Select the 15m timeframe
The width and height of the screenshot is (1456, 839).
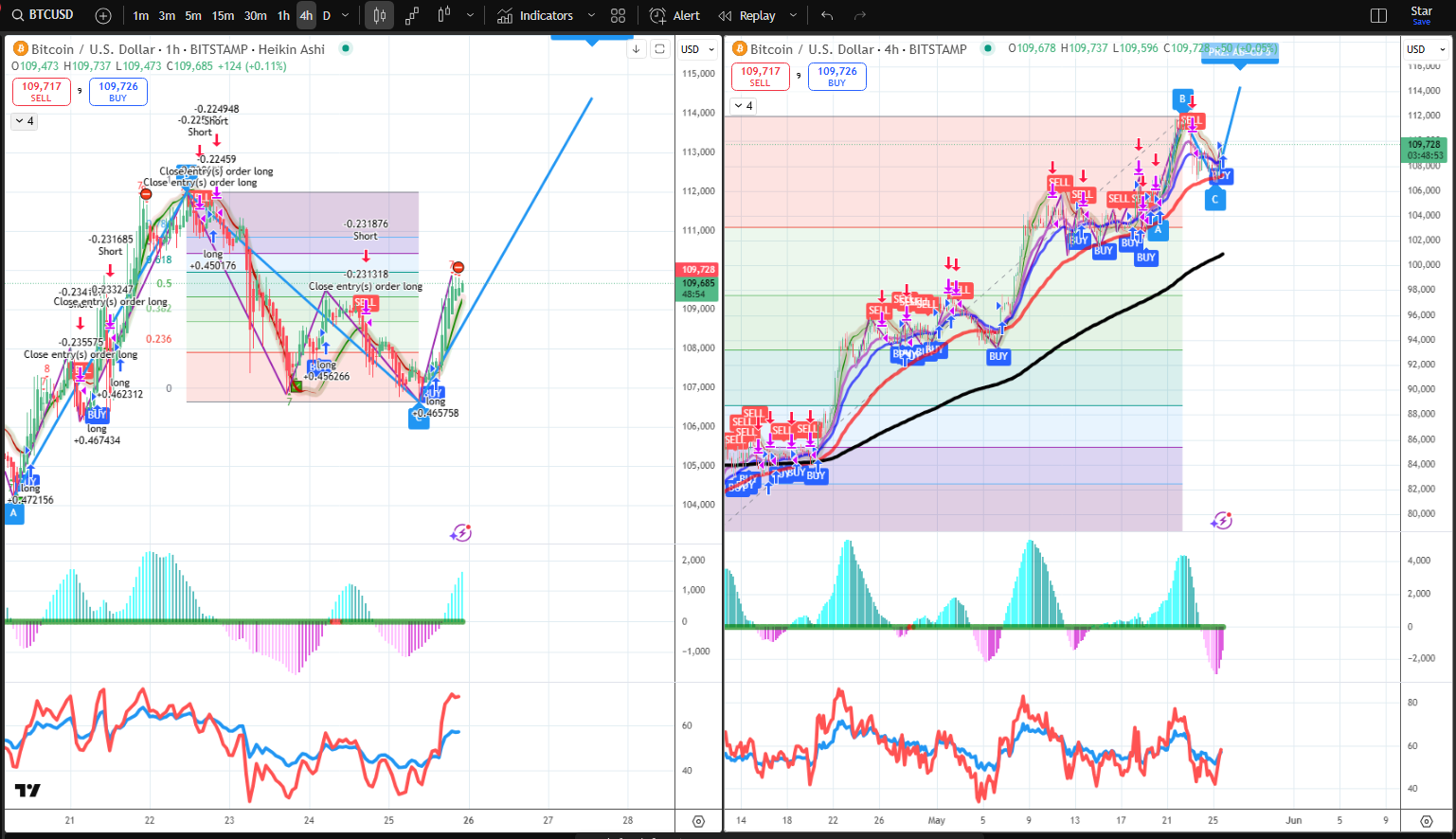click(x=223, y=16)
